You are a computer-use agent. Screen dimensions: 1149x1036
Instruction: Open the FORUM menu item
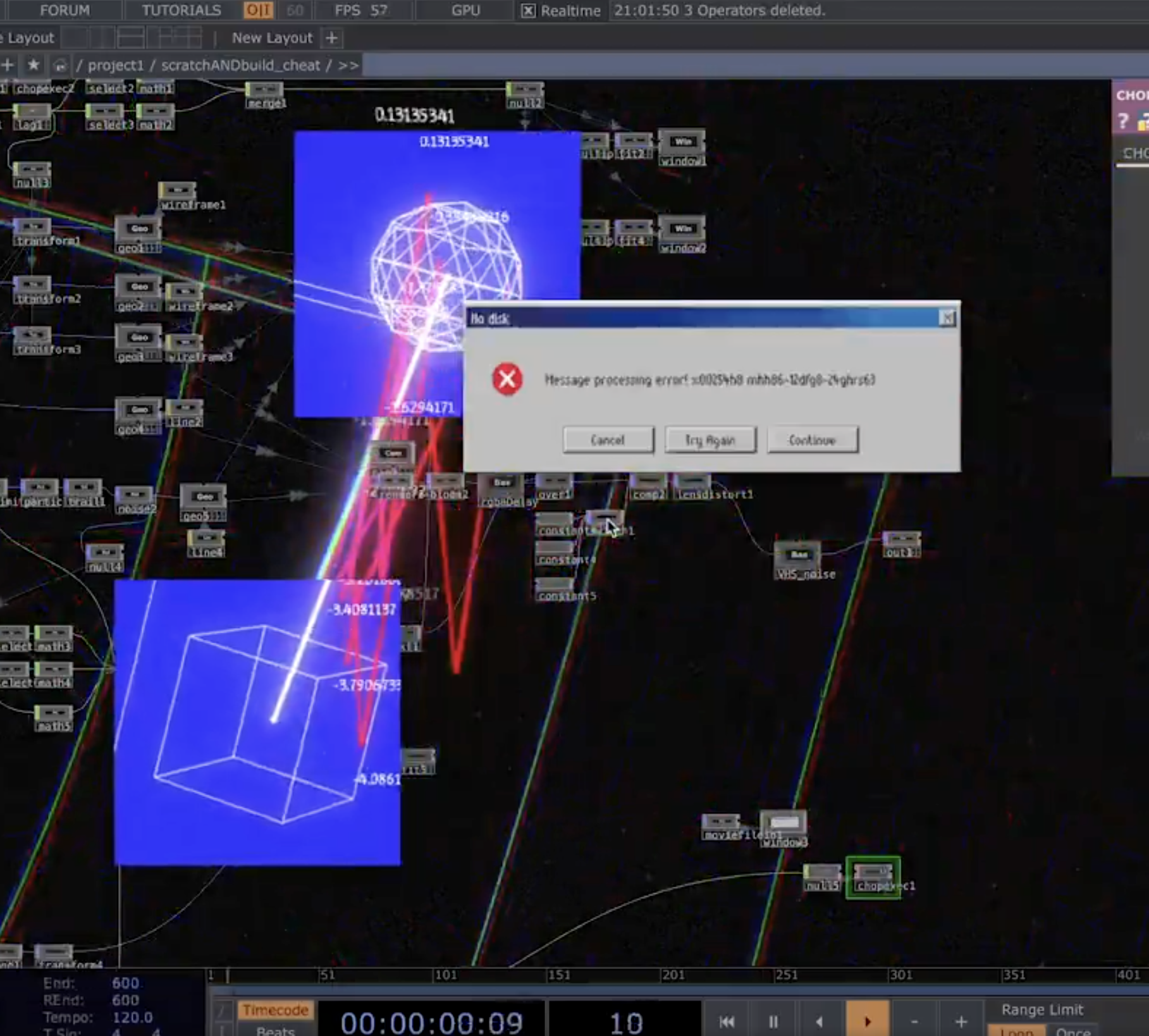[65, 11]
